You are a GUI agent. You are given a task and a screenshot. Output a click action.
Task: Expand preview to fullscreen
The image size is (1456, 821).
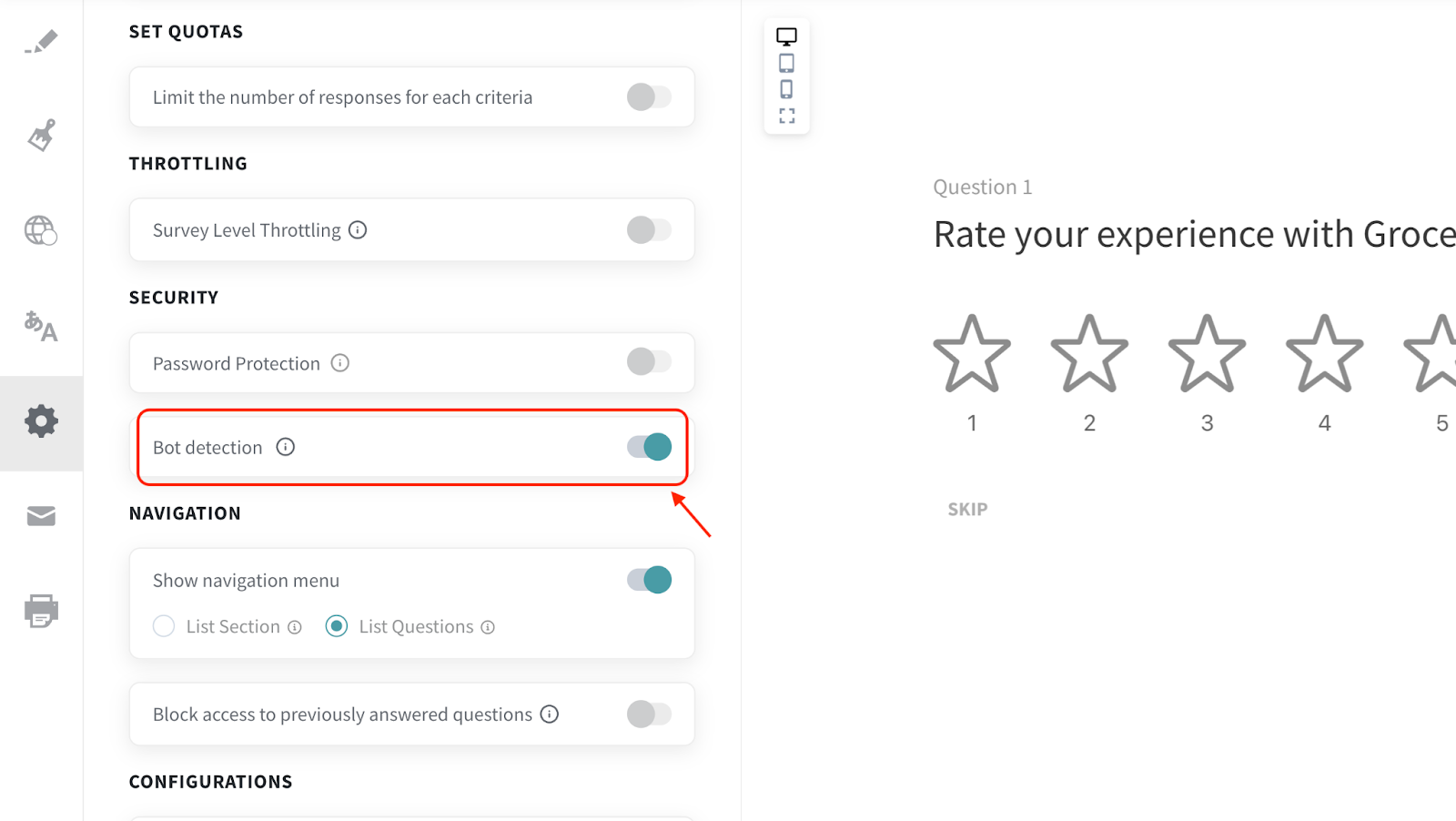[786, 116]
